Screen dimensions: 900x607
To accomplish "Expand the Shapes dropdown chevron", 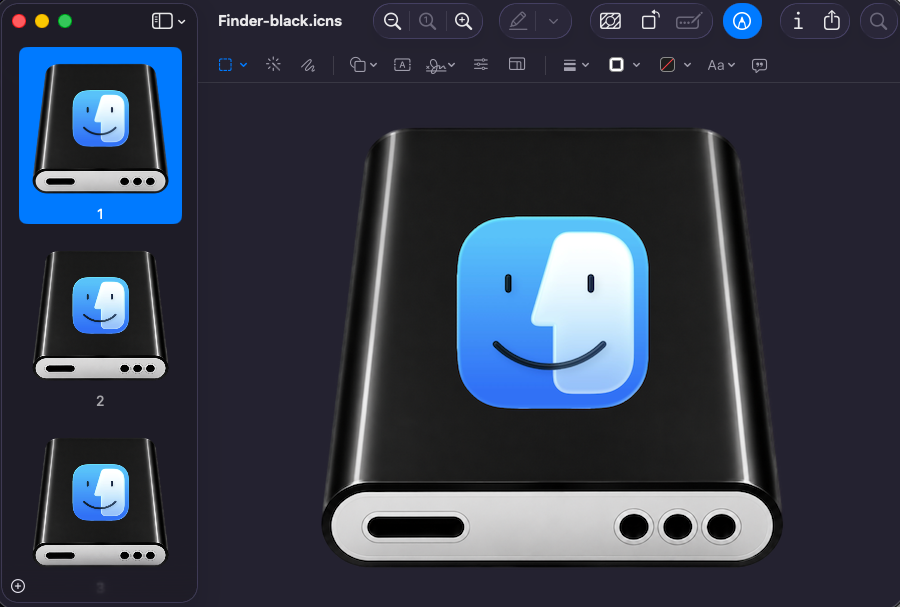I will pos(374,65).
